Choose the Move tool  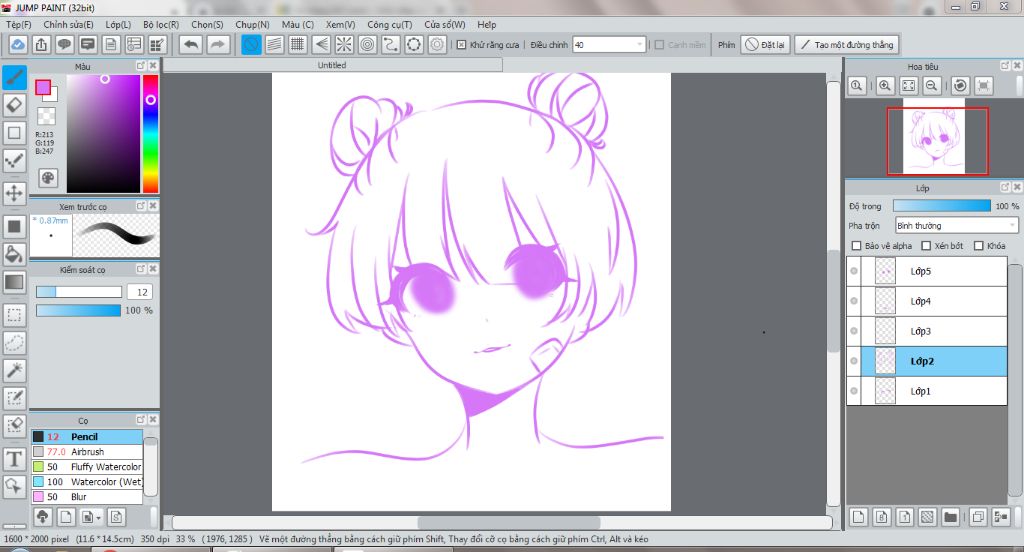[14, 193]
